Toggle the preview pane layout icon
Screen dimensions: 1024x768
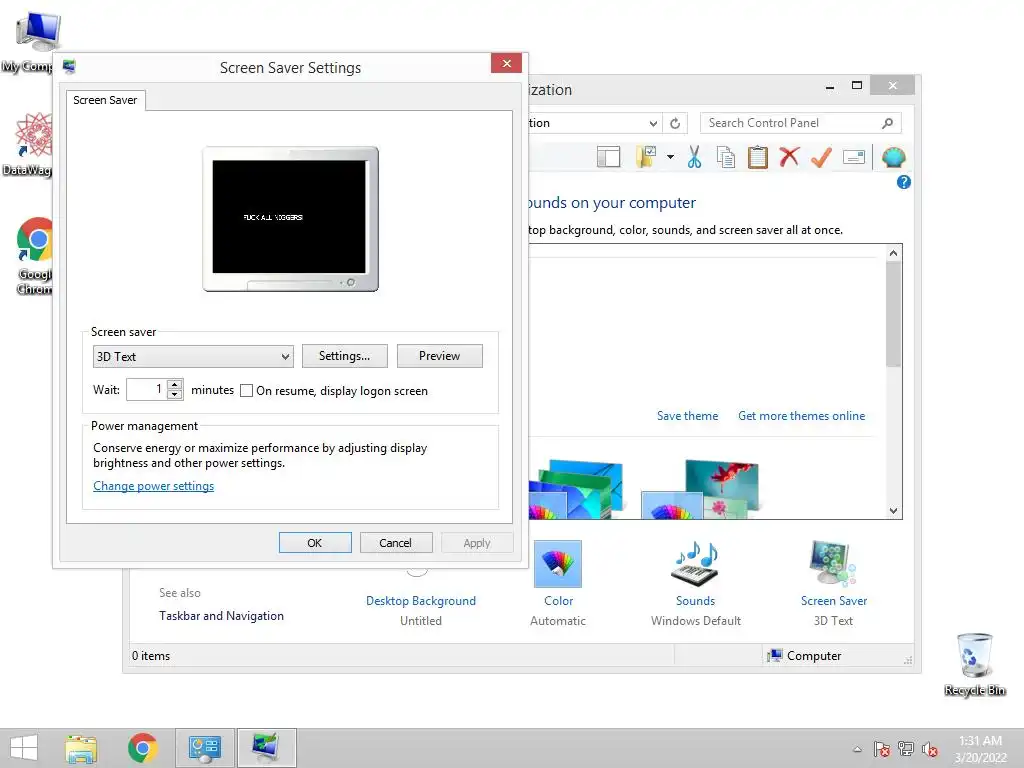608,157
